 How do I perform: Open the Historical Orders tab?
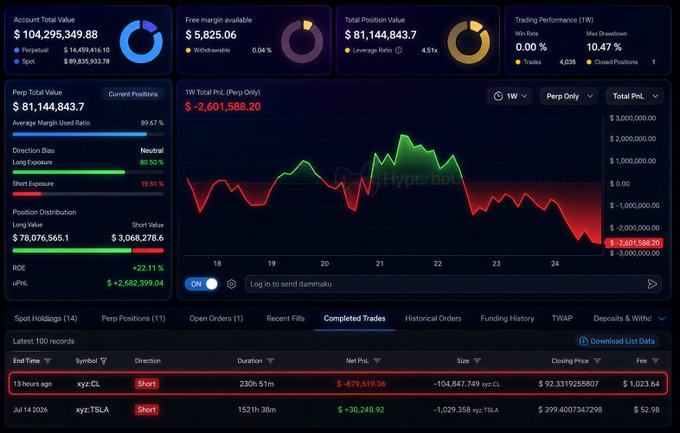(433, 318)
